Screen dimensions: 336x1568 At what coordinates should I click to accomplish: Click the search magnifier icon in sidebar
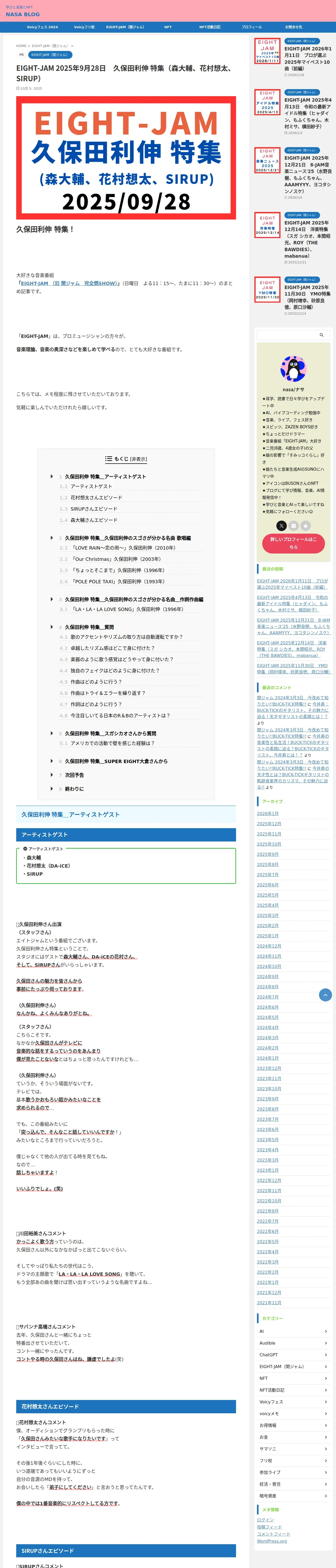click(x=321, y=335)
